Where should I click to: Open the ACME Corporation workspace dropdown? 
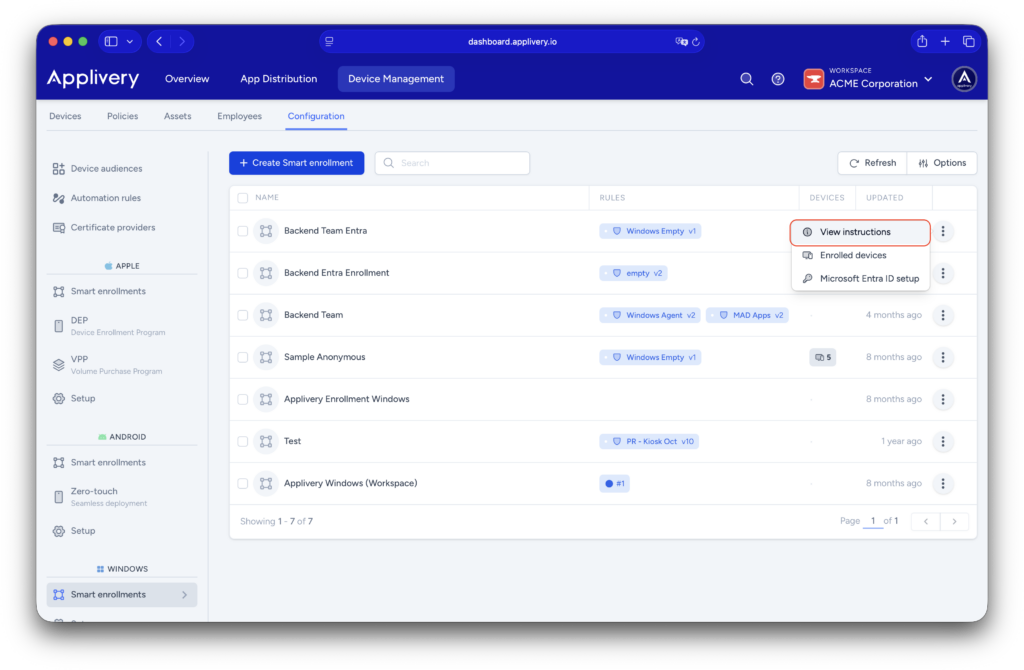point(869,79)
